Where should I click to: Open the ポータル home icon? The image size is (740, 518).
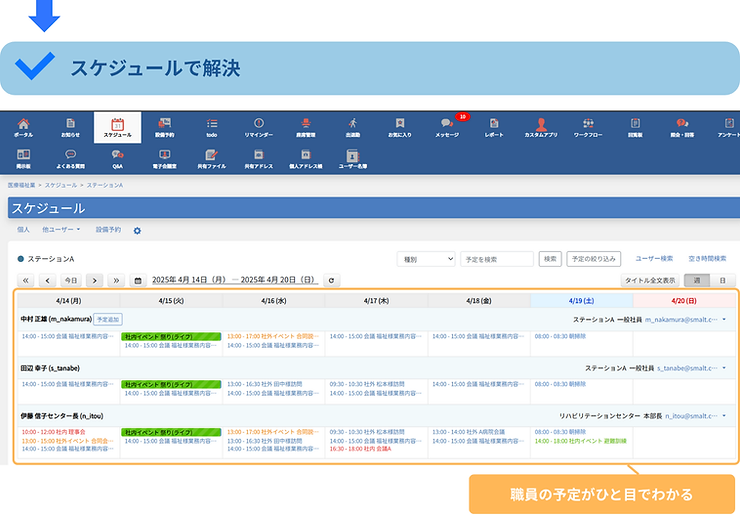(x=23, y=126)
